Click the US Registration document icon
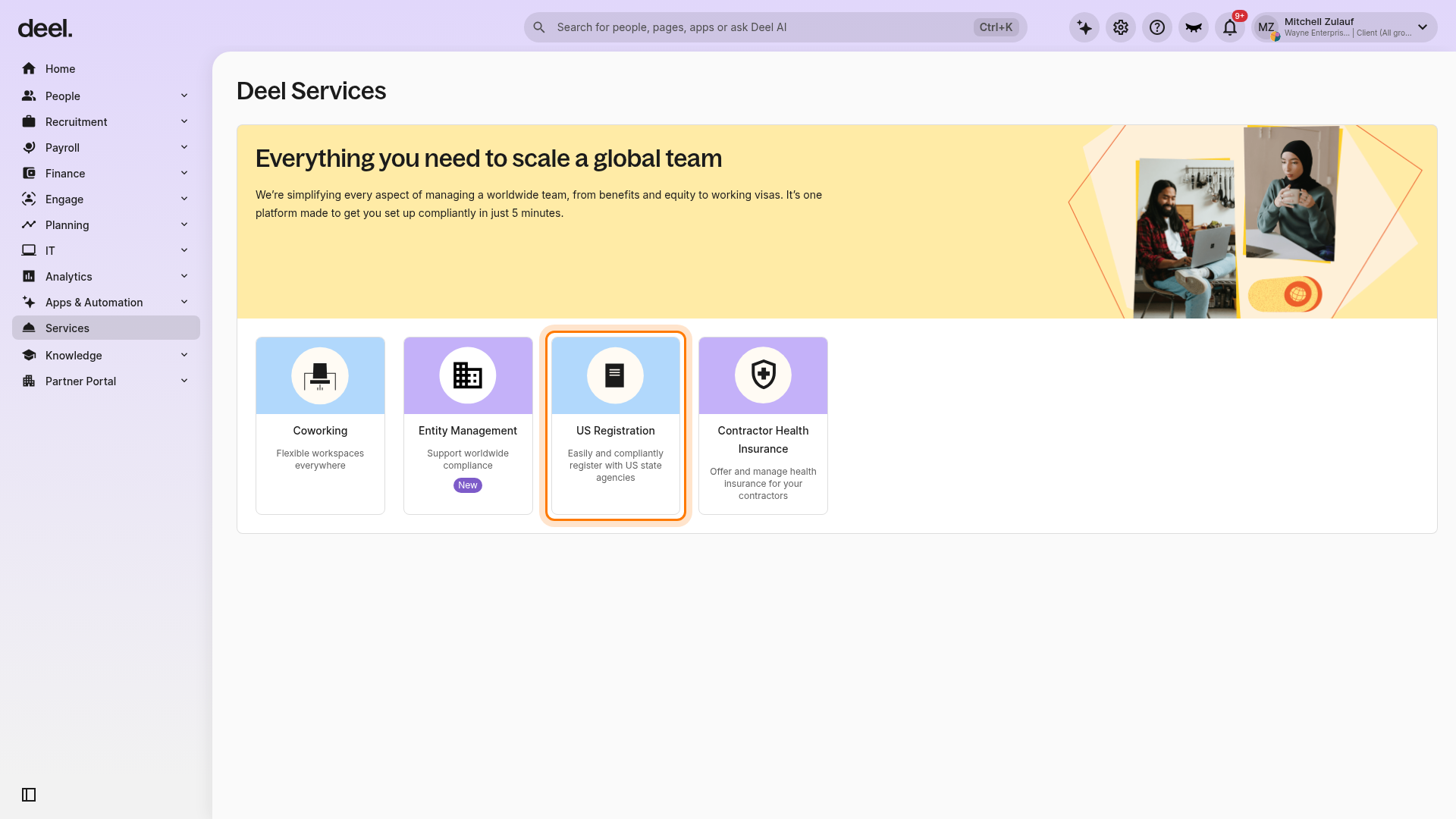The height and width of the screenshot is (819, 1456). click(x=615, y=375)
